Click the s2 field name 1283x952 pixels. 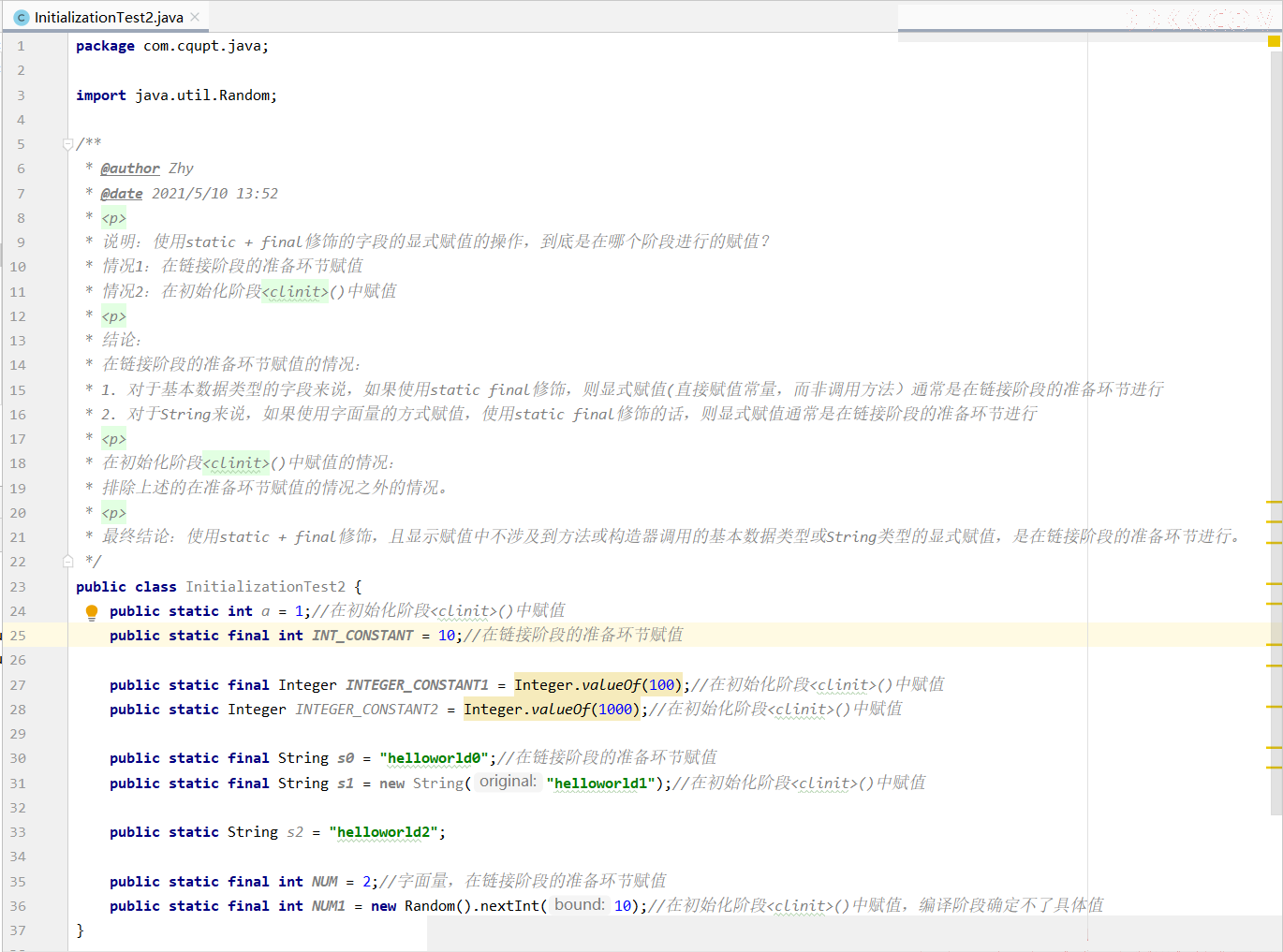pyautogui.click(x=295, y=832)
